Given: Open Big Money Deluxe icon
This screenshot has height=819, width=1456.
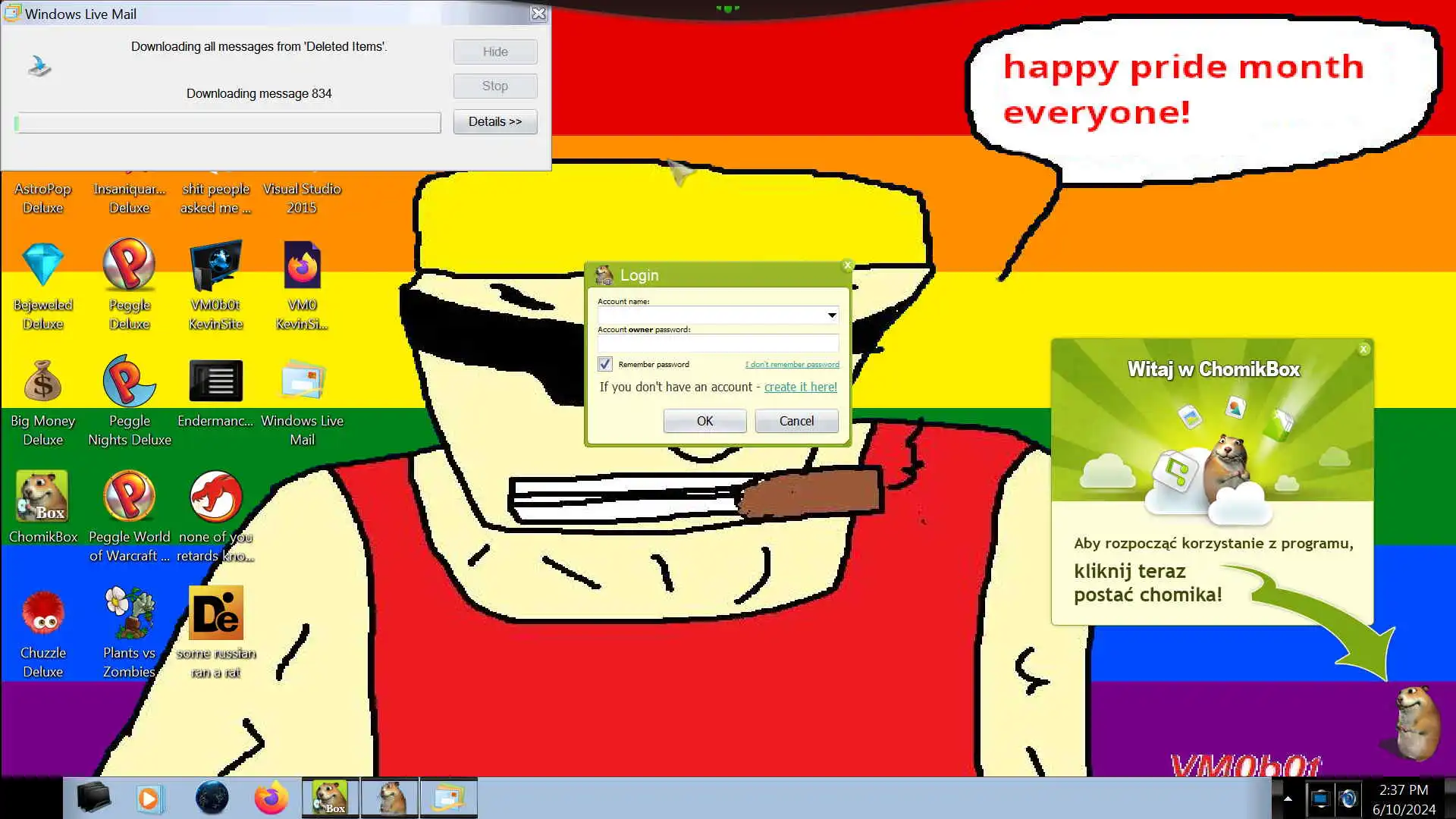Looking at the screenshot, I should [x=42, y=381].
